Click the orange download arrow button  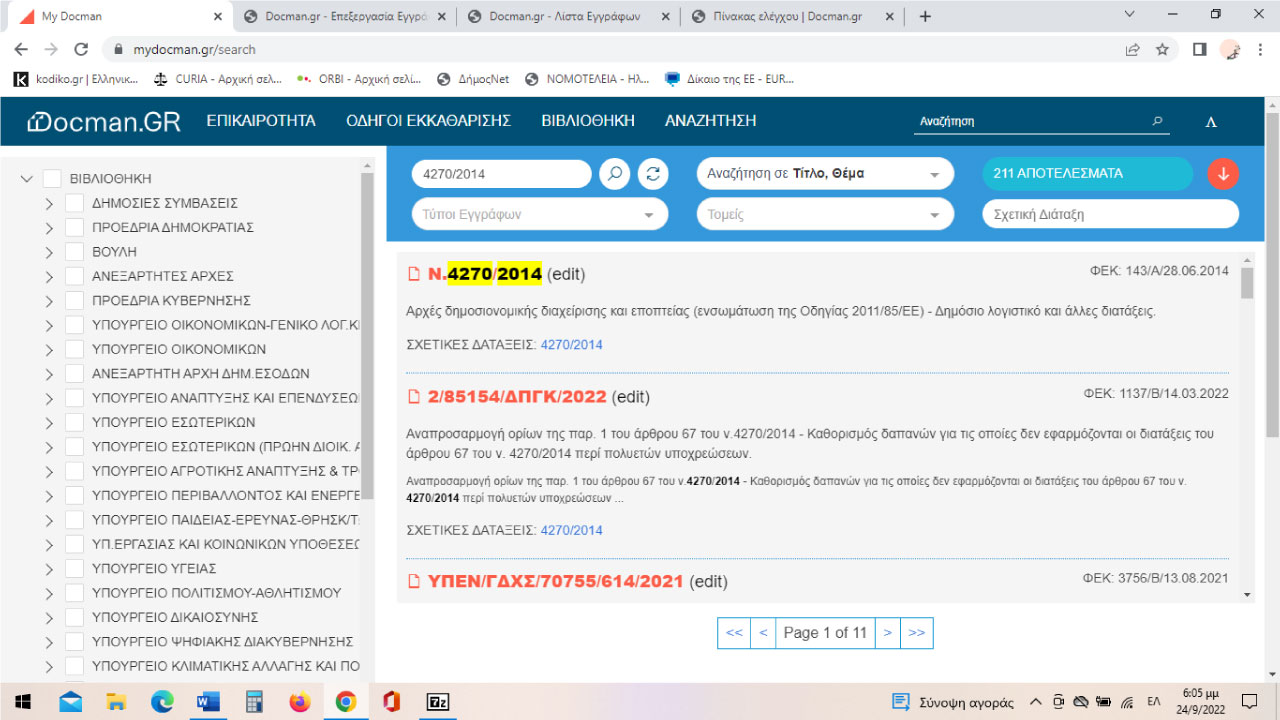[x=1222, y=174]
